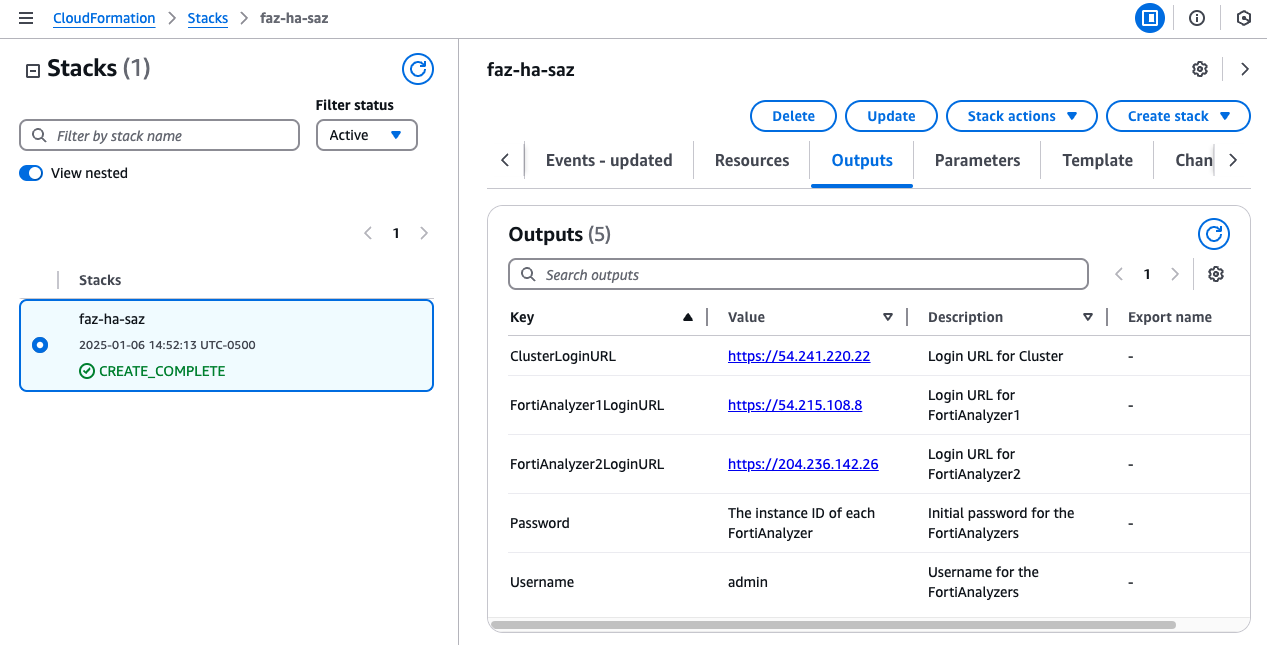Click the CREATE_COMPLETE status text

coord(162,371)
